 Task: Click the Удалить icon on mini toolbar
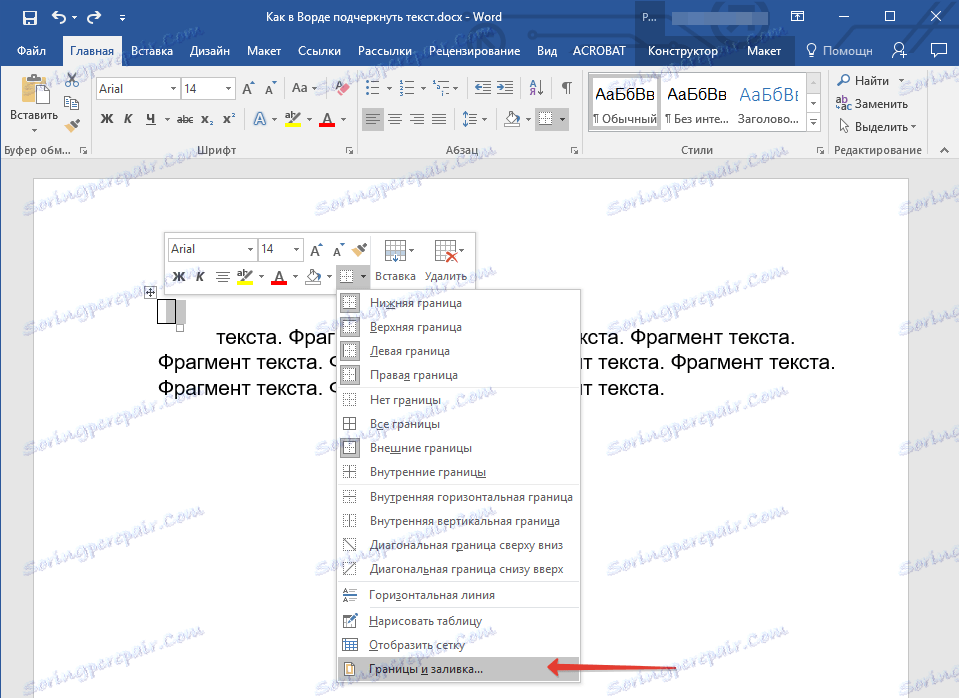click(446, 252)
